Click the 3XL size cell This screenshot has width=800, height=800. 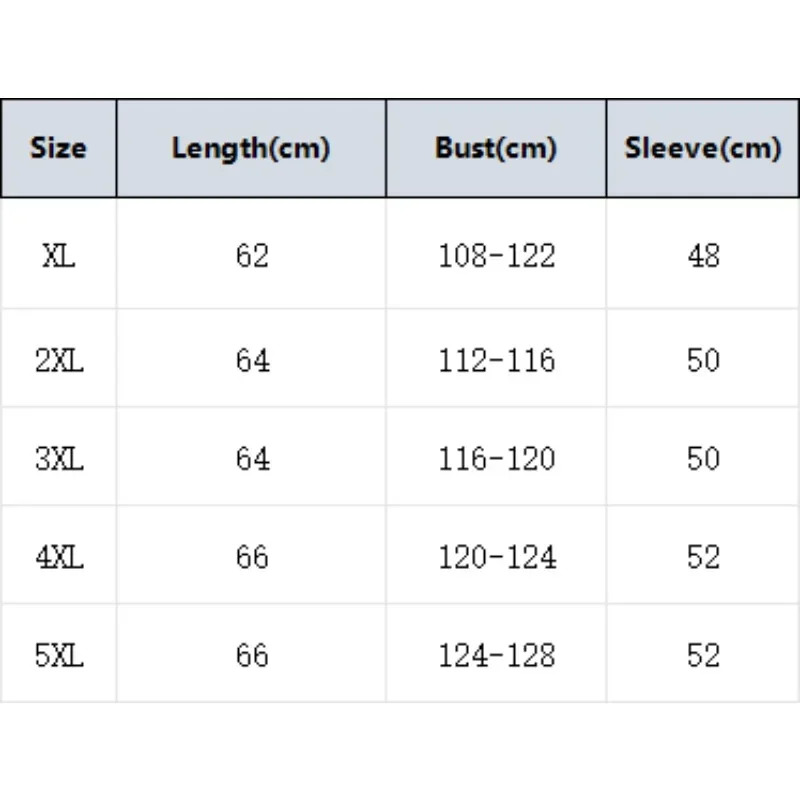[58, 458]
